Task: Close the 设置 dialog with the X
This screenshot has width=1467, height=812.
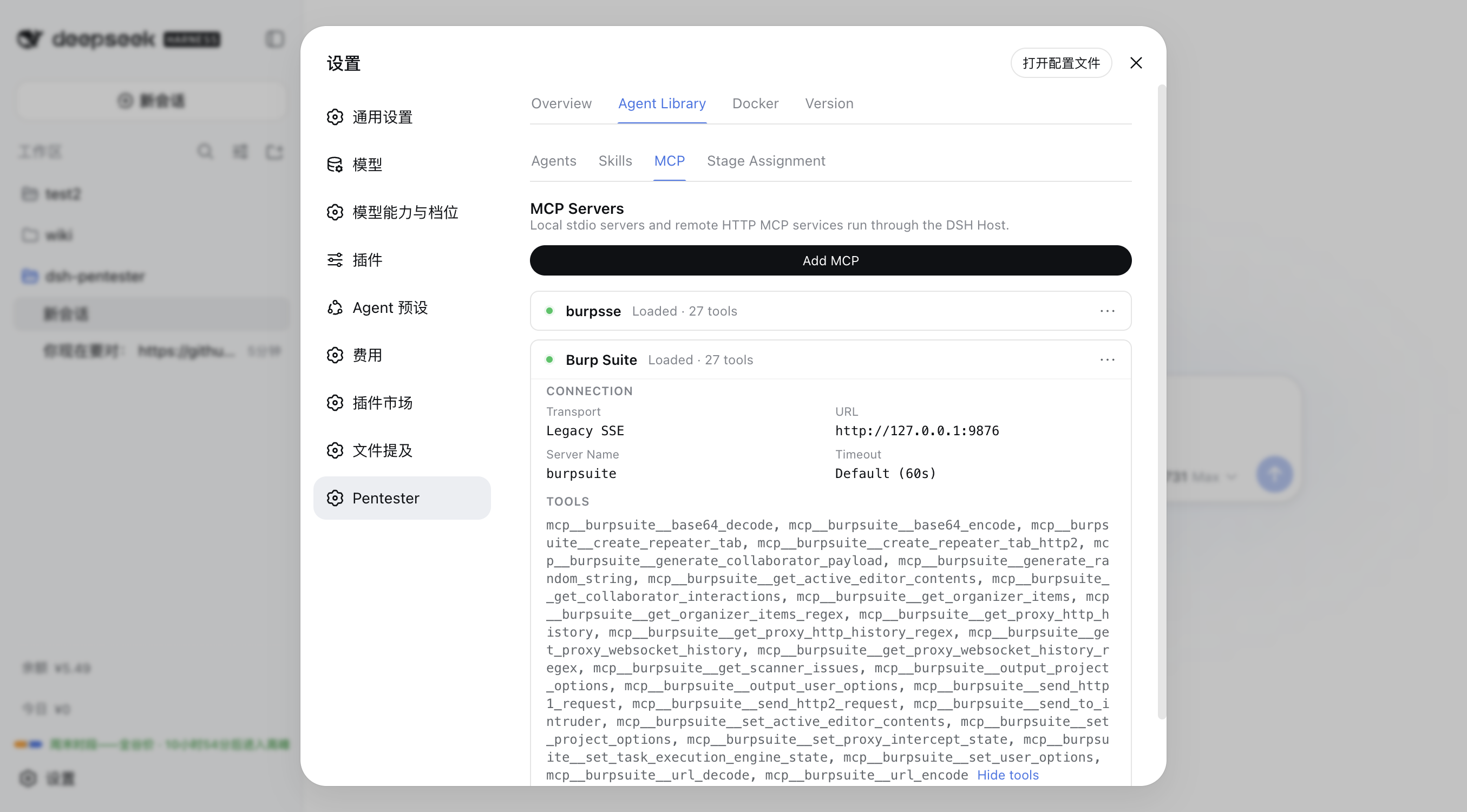Action: 1136,63
